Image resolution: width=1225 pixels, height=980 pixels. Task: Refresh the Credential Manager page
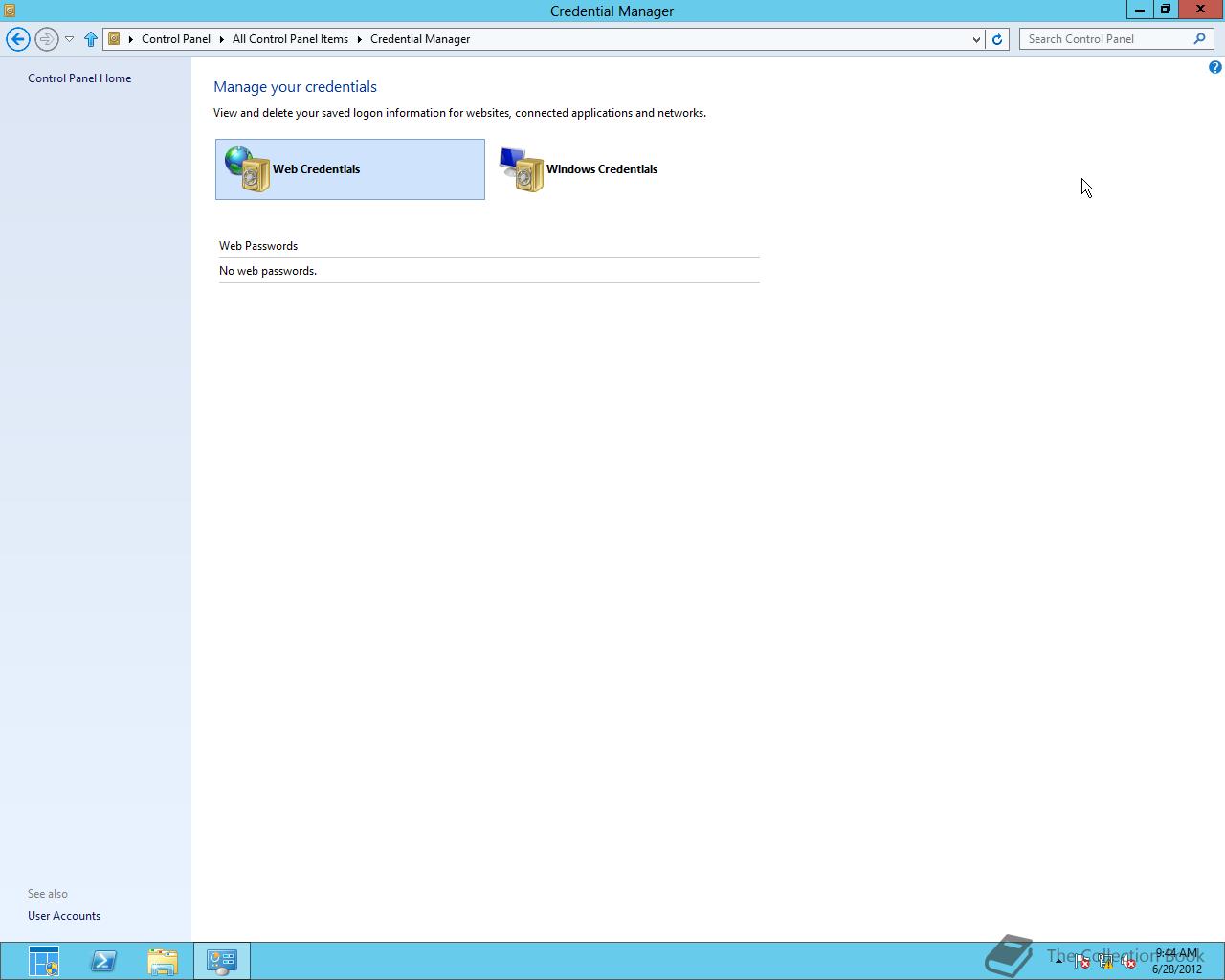[x=997, y=39]
